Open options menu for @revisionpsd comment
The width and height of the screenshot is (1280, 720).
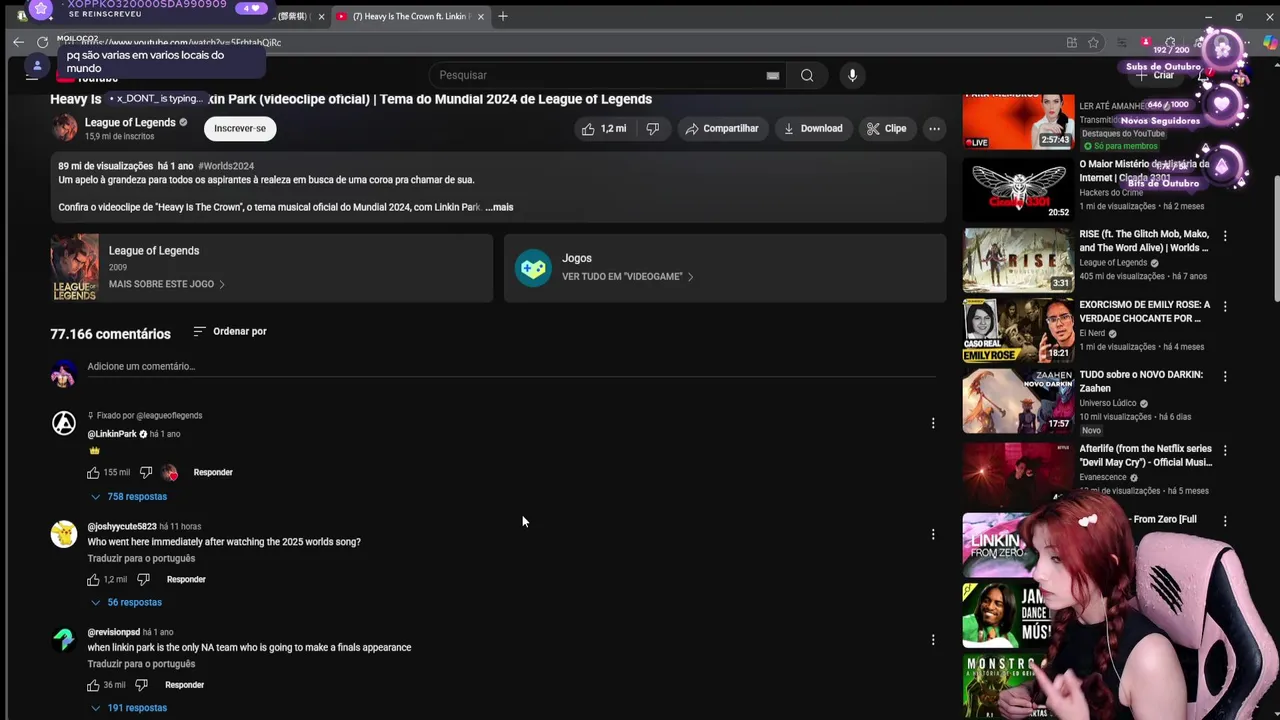(x=933, y=640)
